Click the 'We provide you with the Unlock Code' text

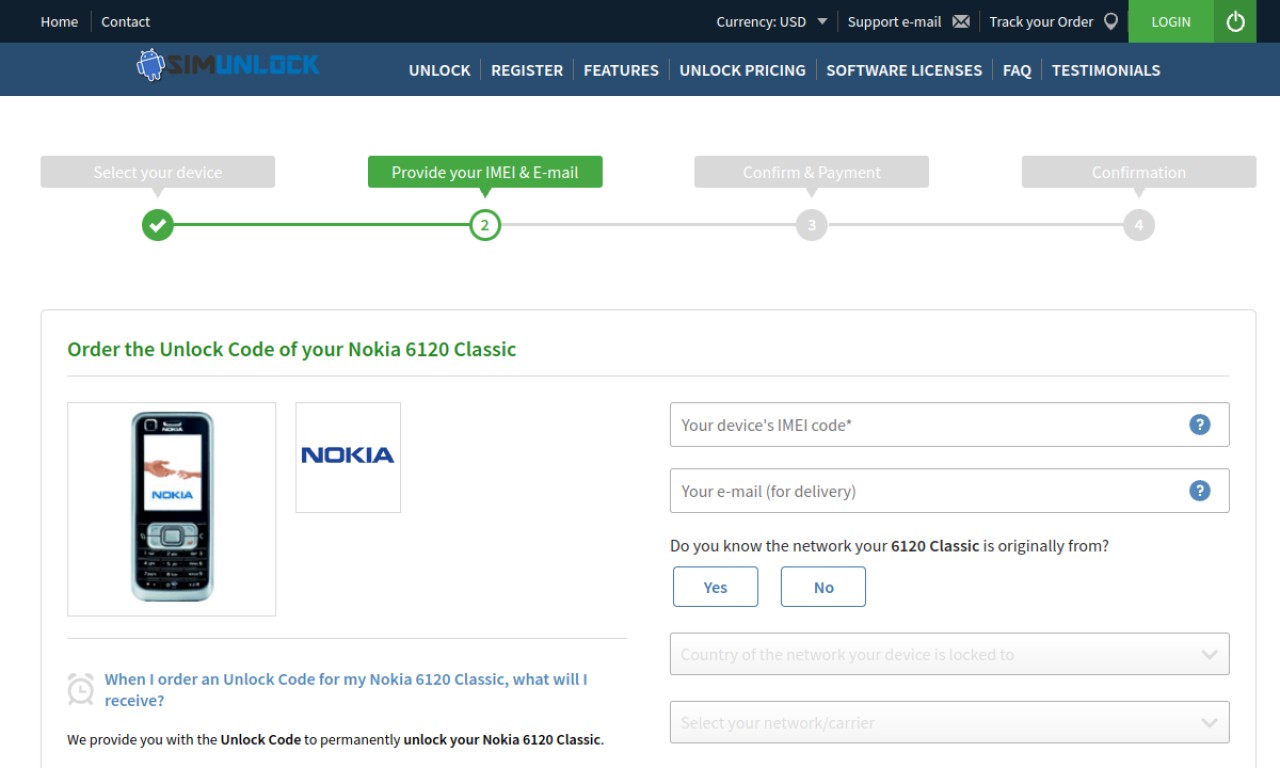pyautogui.click(x=336, y=740)
